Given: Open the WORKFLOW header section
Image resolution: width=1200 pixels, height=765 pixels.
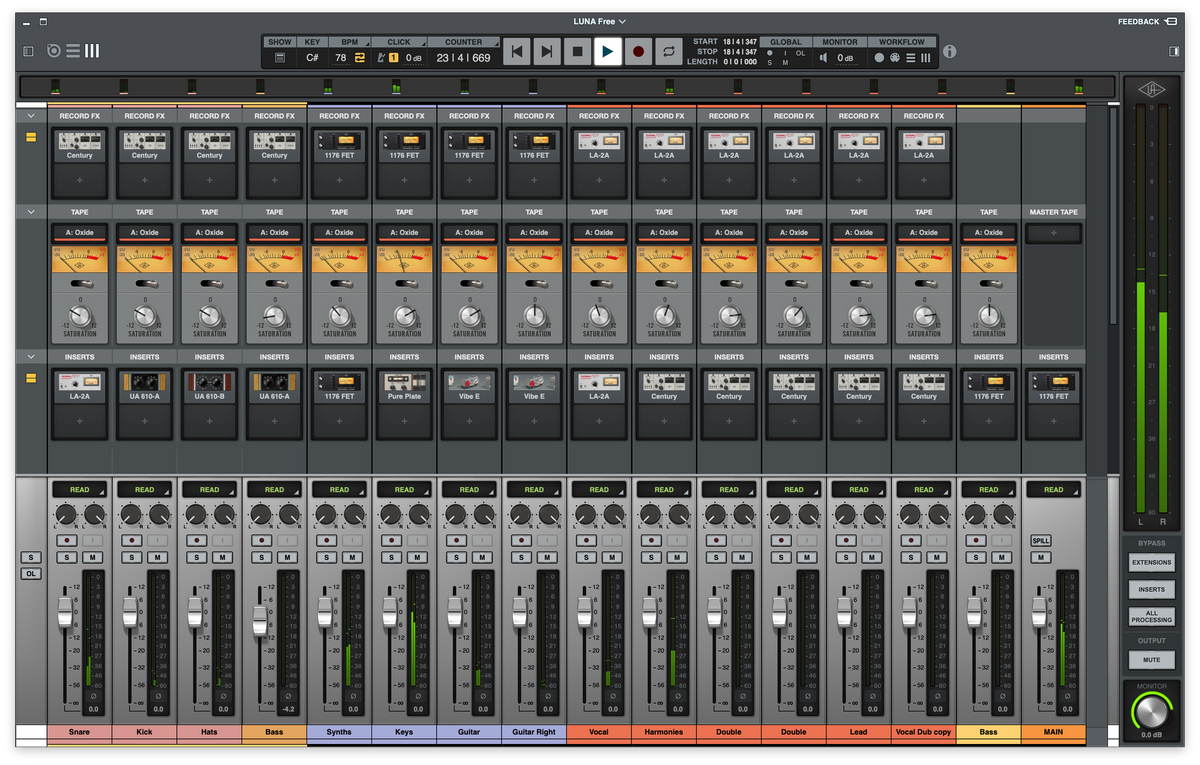Looking at the screenshot, I should click(x=902, y=42).
